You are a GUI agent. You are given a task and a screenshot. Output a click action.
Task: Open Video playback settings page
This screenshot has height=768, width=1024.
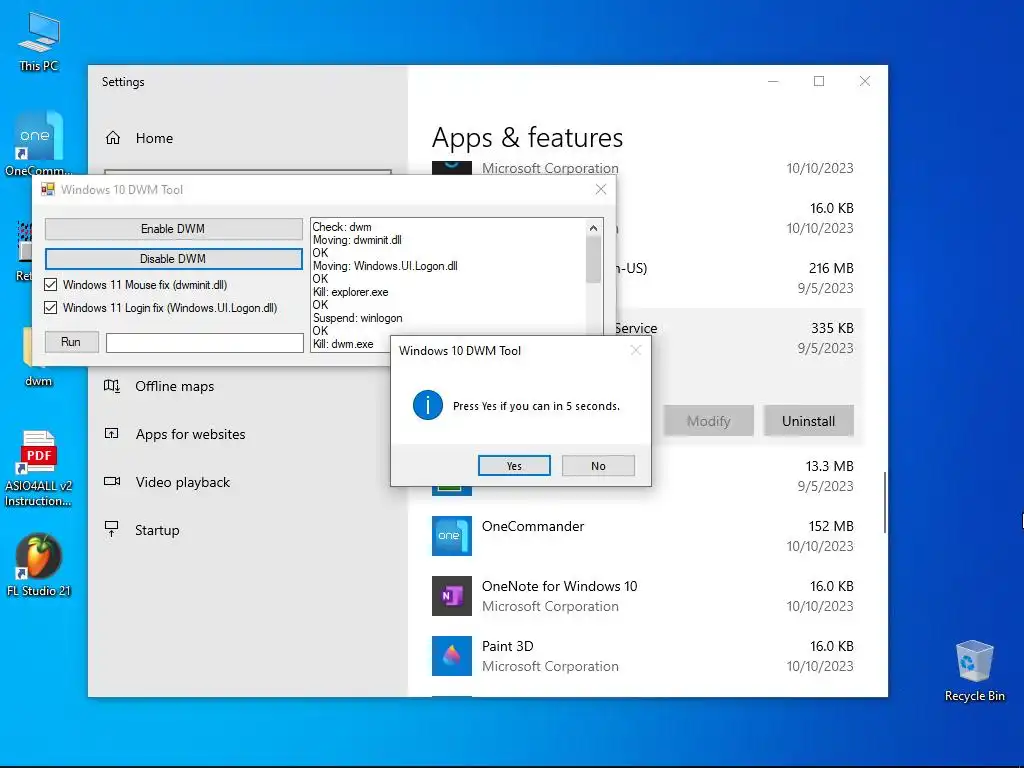click(x=183, y=482)
